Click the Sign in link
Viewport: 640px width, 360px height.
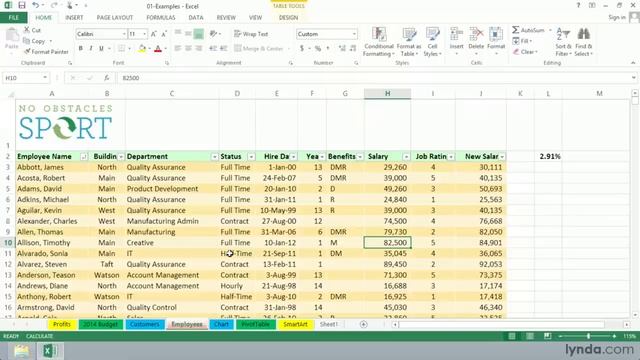617,17
